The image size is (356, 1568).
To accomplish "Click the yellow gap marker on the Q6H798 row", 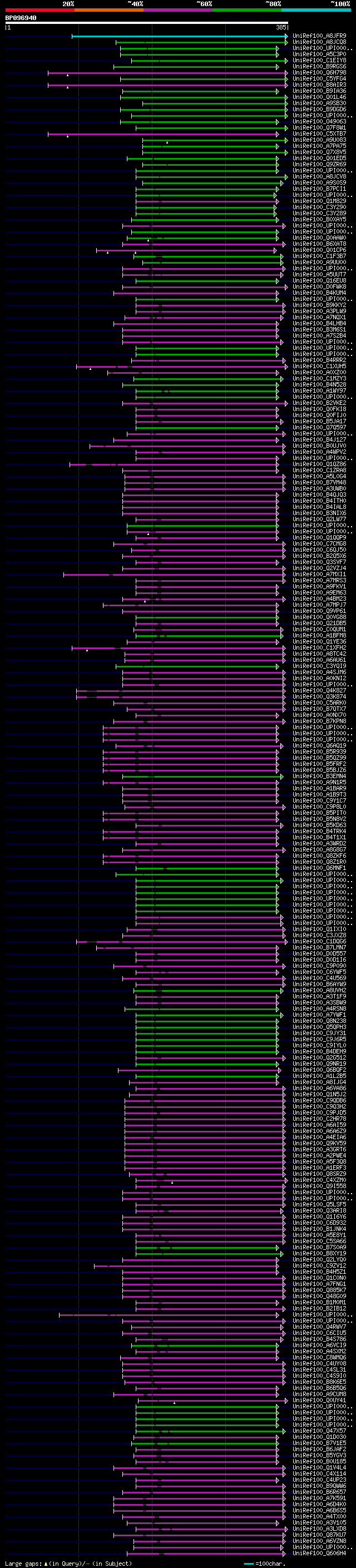I will pyautogui.click(x=67, y=75).
